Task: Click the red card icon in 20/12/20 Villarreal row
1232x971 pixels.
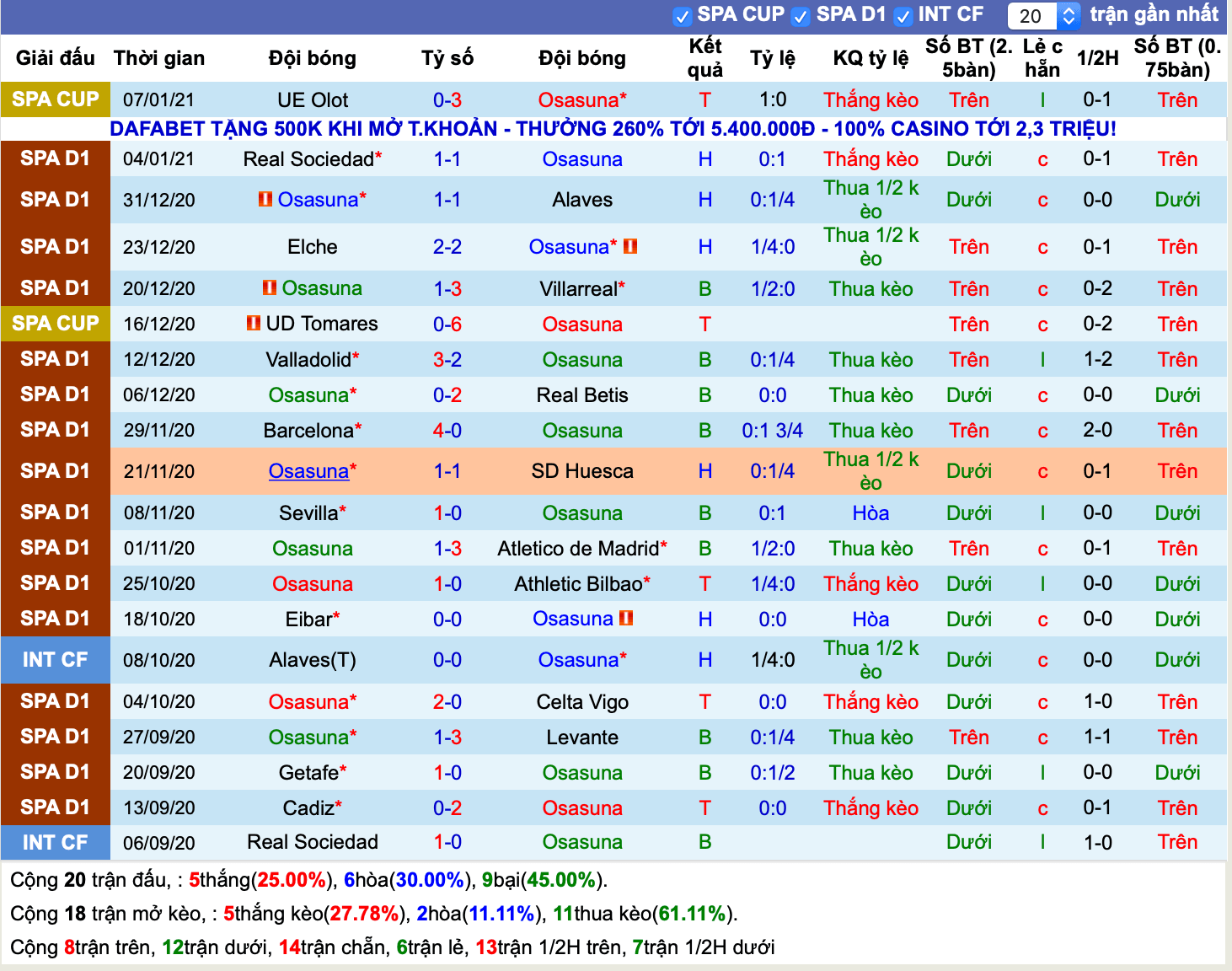Action: coord(270,288)
